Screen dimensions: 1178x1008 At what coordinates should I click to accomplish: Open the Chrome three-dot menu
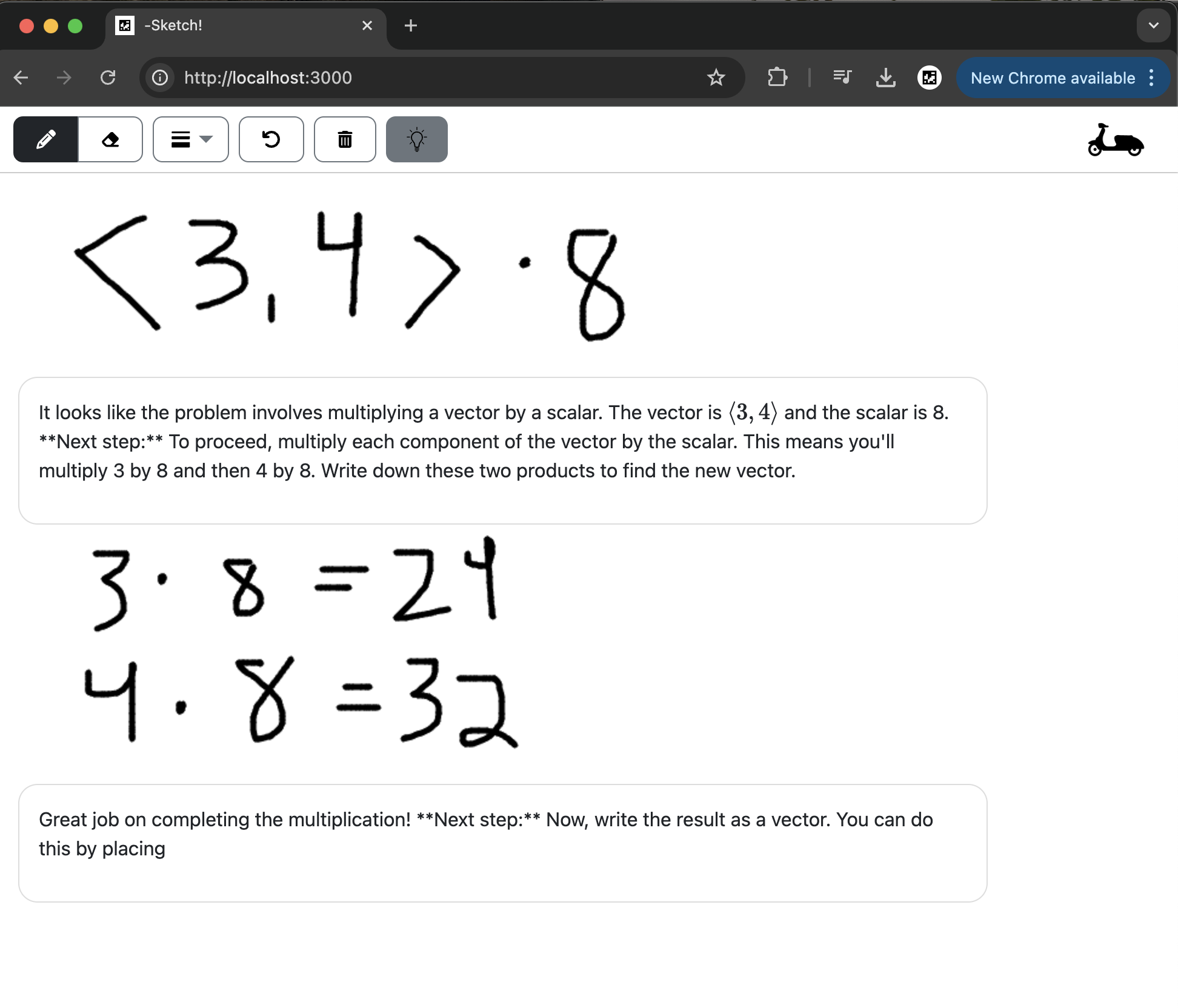click(1151, 78)
